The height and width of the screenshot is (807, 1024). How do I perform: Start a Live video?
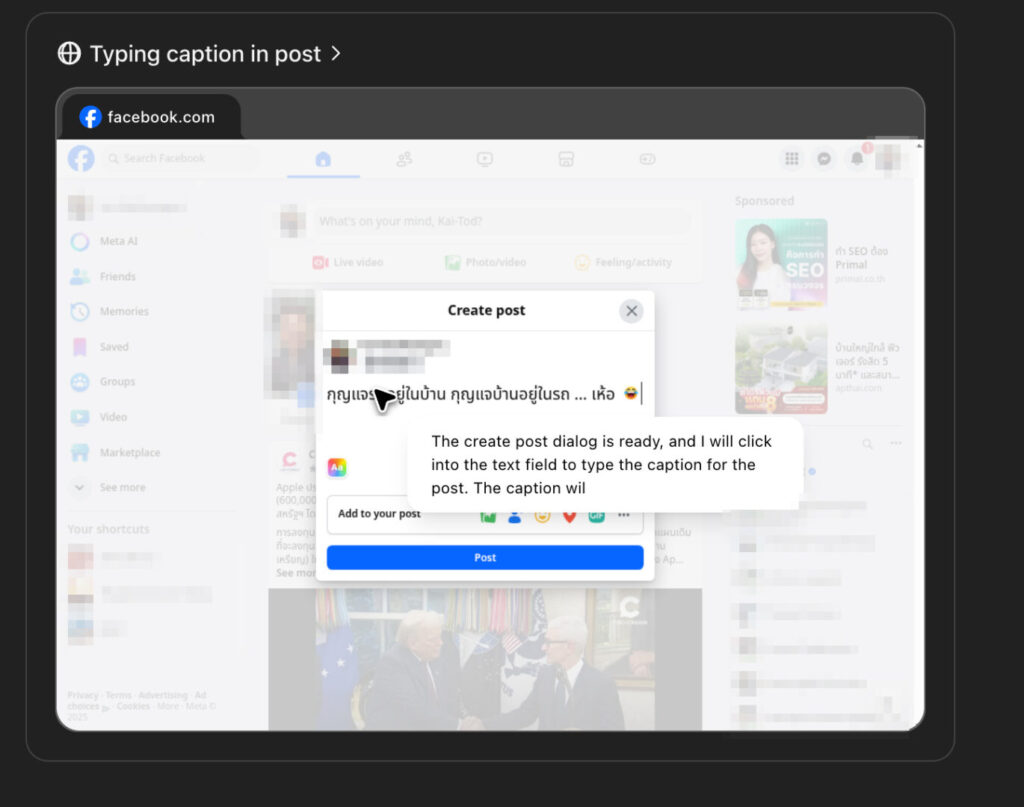[x=348, y=262]
